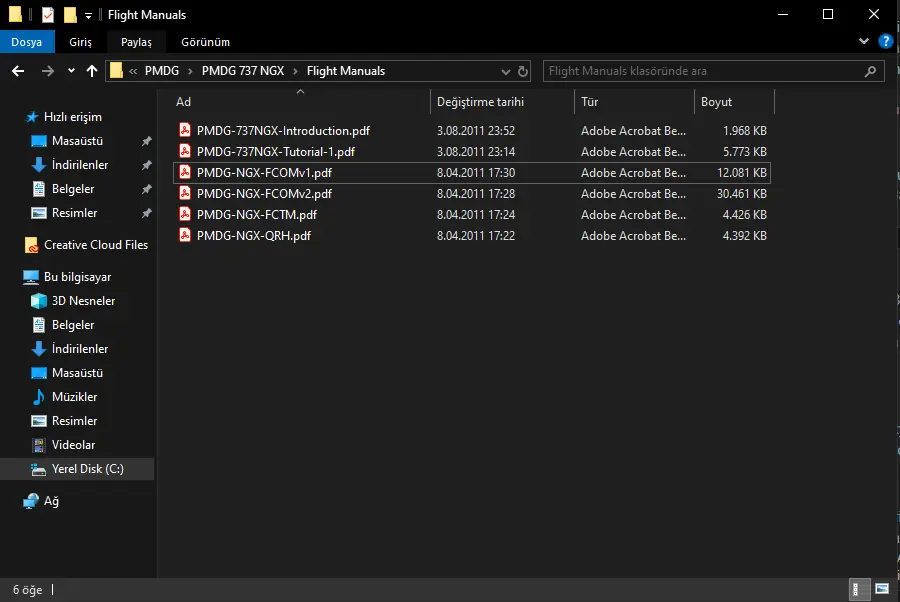Switch to large icons view in status bar
Viewport: 900px width, 602px height.
(882, 589)
